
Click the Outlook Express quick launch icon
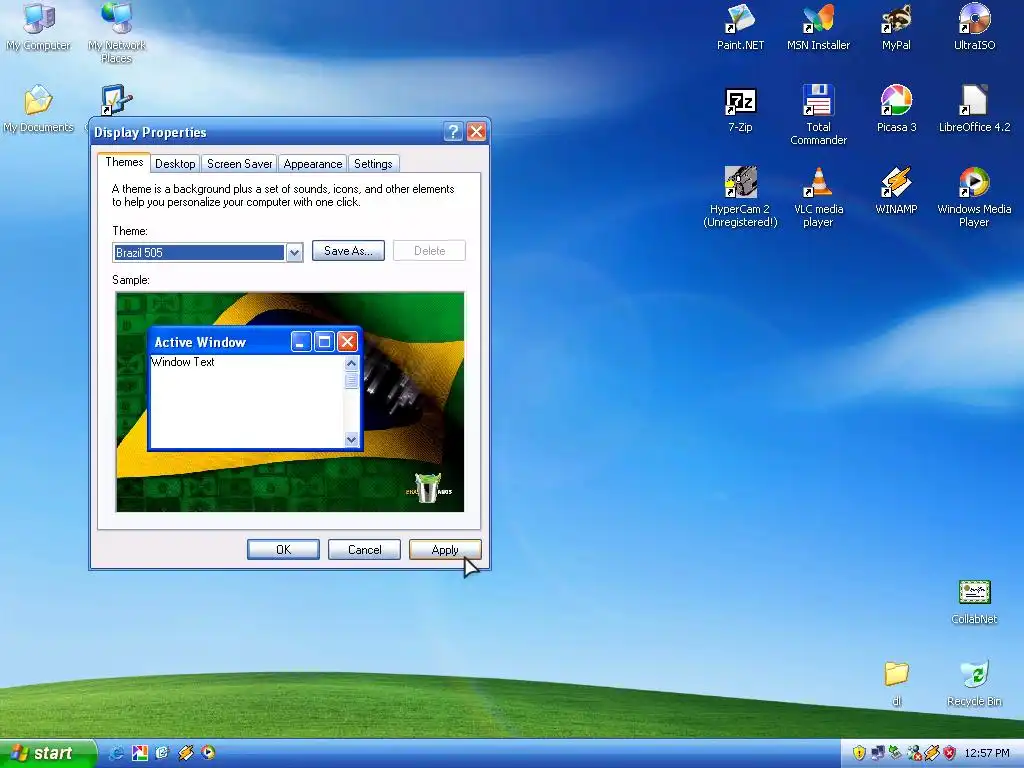[x=163, y=753]
